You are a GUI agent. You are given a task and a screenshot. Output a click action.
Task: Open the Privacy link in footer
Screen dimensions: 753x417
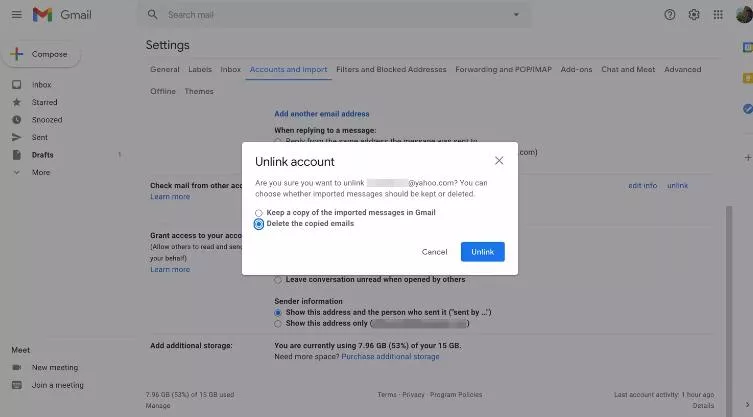tap(413, 394)
